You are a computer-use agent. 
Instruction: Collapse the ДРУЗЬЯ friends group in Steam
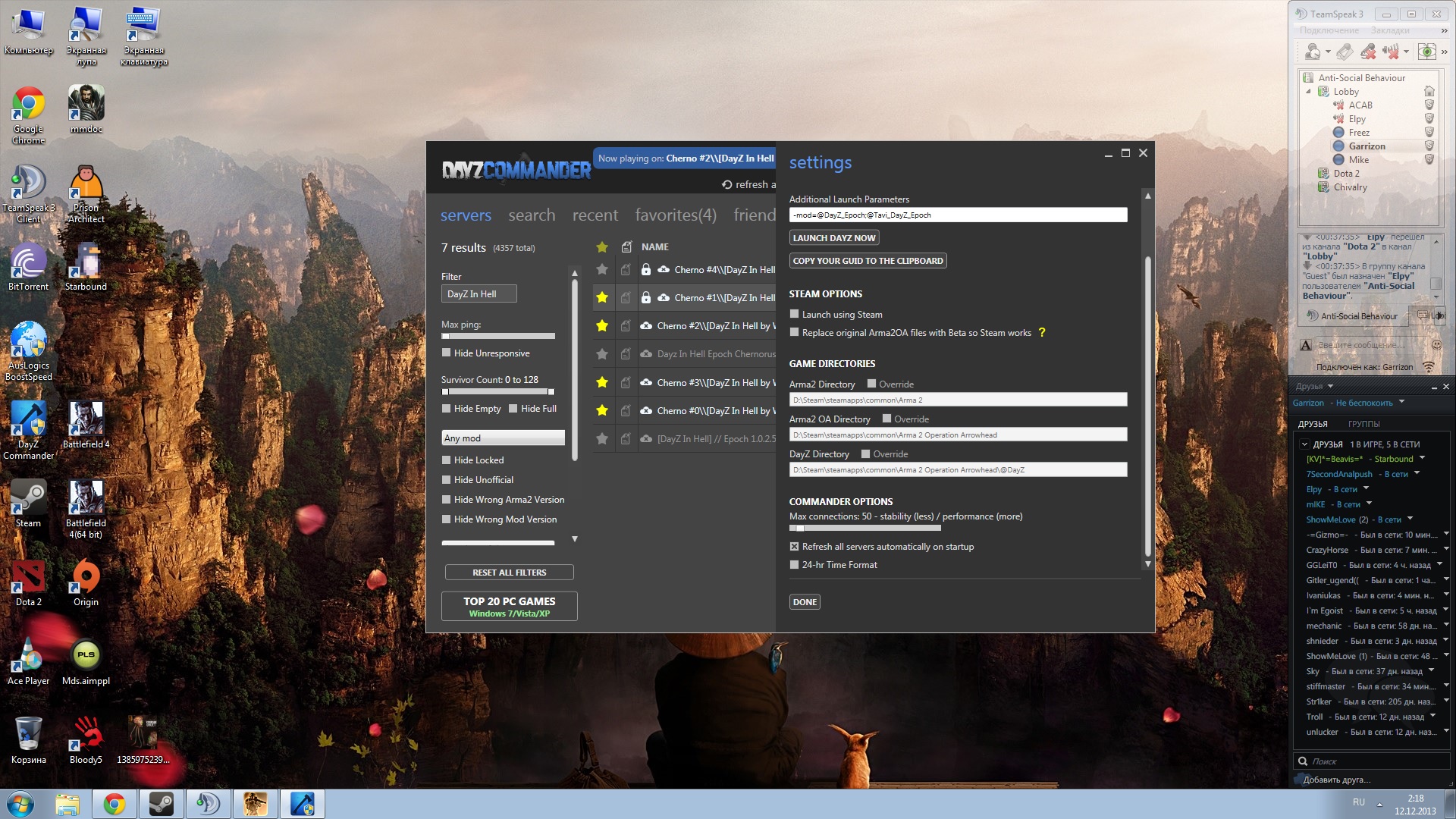point(1304,444)
